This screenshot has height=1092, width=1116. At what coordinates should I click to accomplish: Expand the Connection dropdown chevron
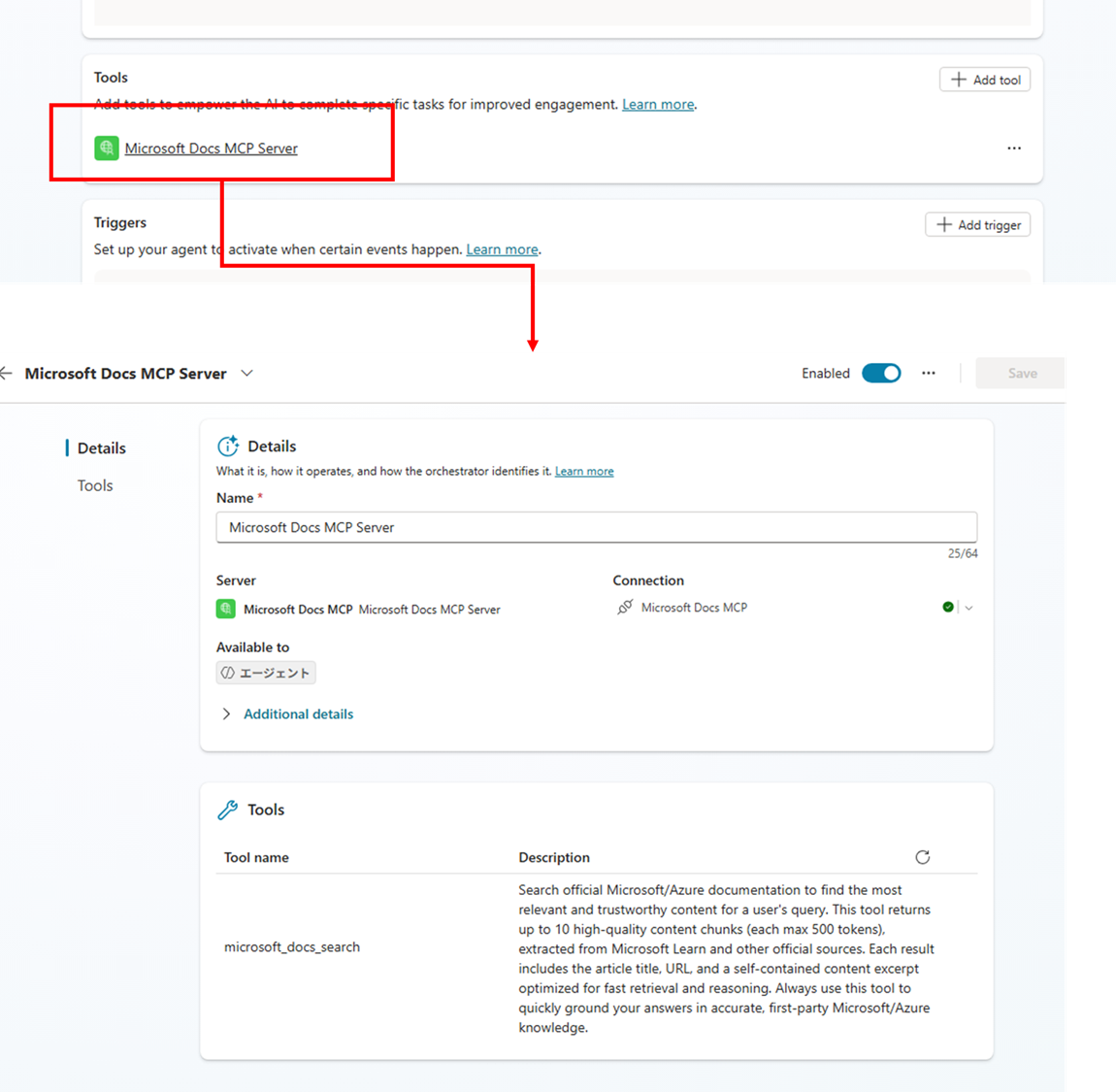click(x=968, y=608)
